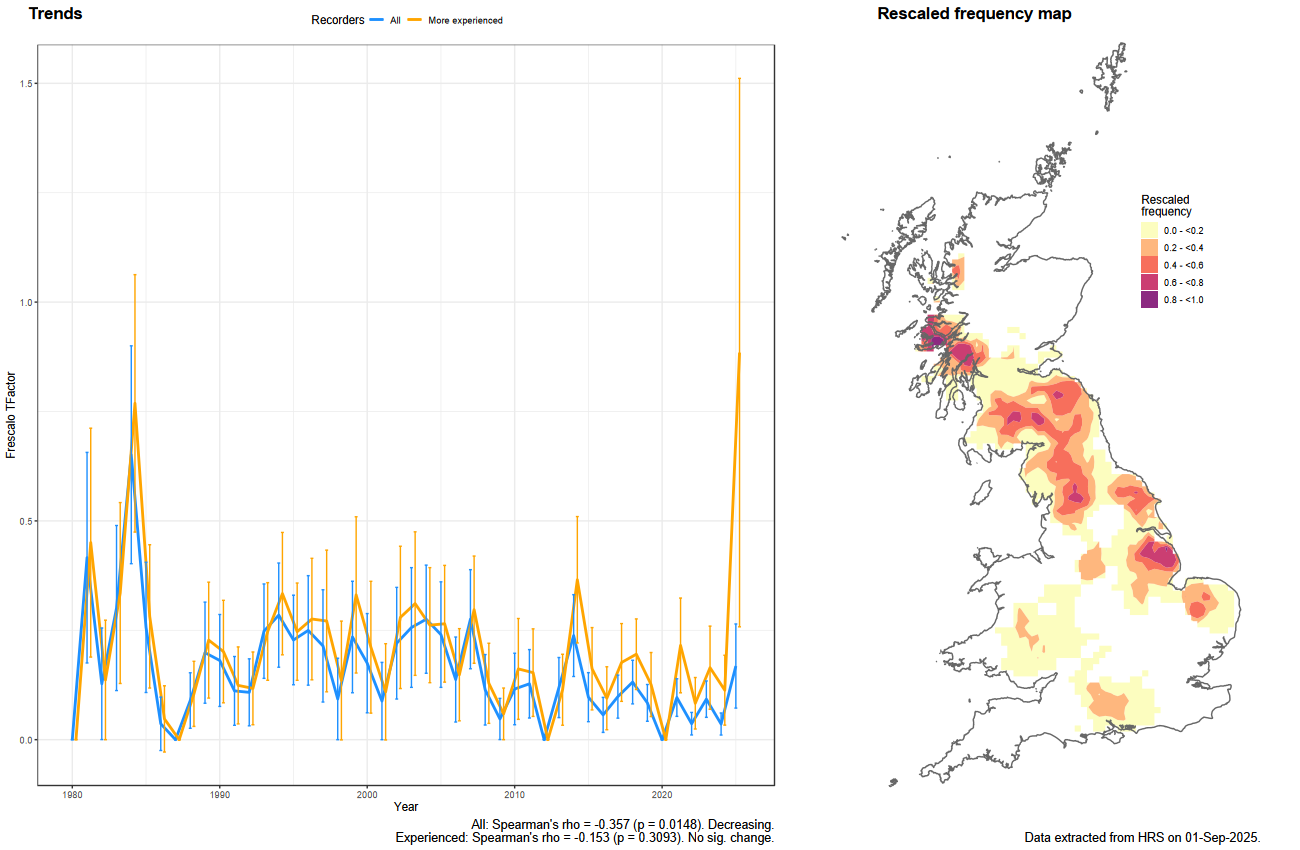This screenshot has height=850, width=1300.
Task: Click the 'Year' x-axis label
Action: (x=406, y=806)
